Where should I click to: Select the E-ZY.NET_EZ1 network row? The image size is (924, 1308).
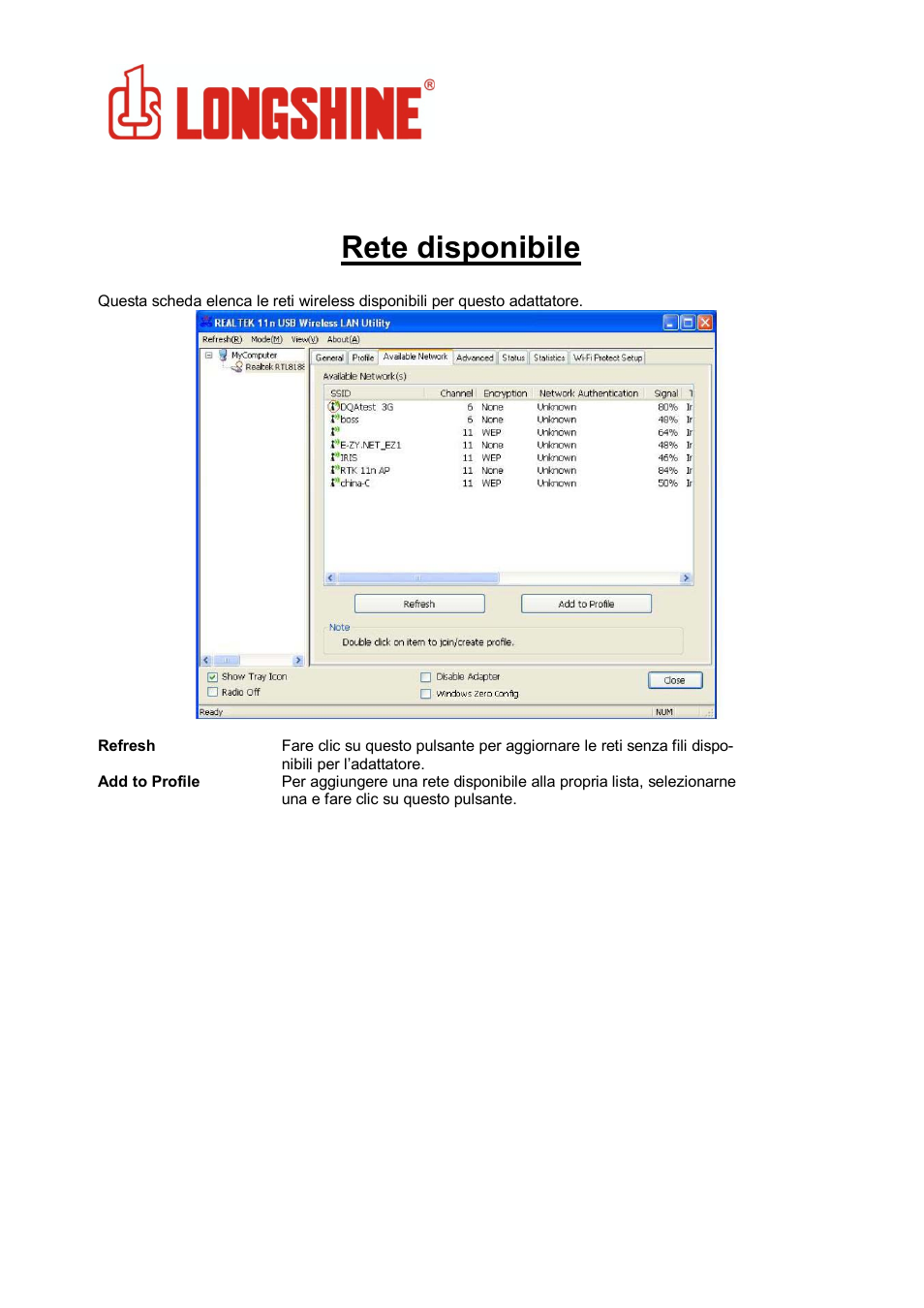click(x=509, y=445)
